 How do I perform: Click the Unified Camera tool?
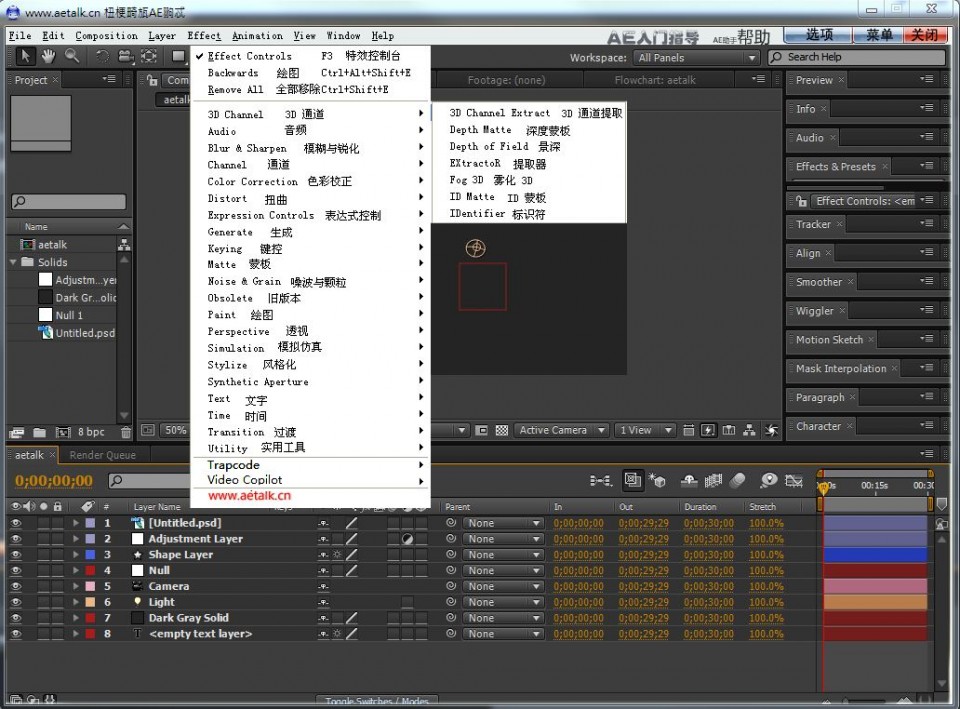point(126,57)
